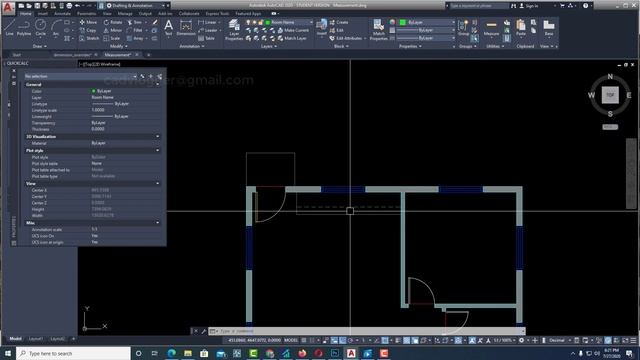Collapse the General section in Properties palette
This screenshot has height=360, width=640.
tap(158, 84)
